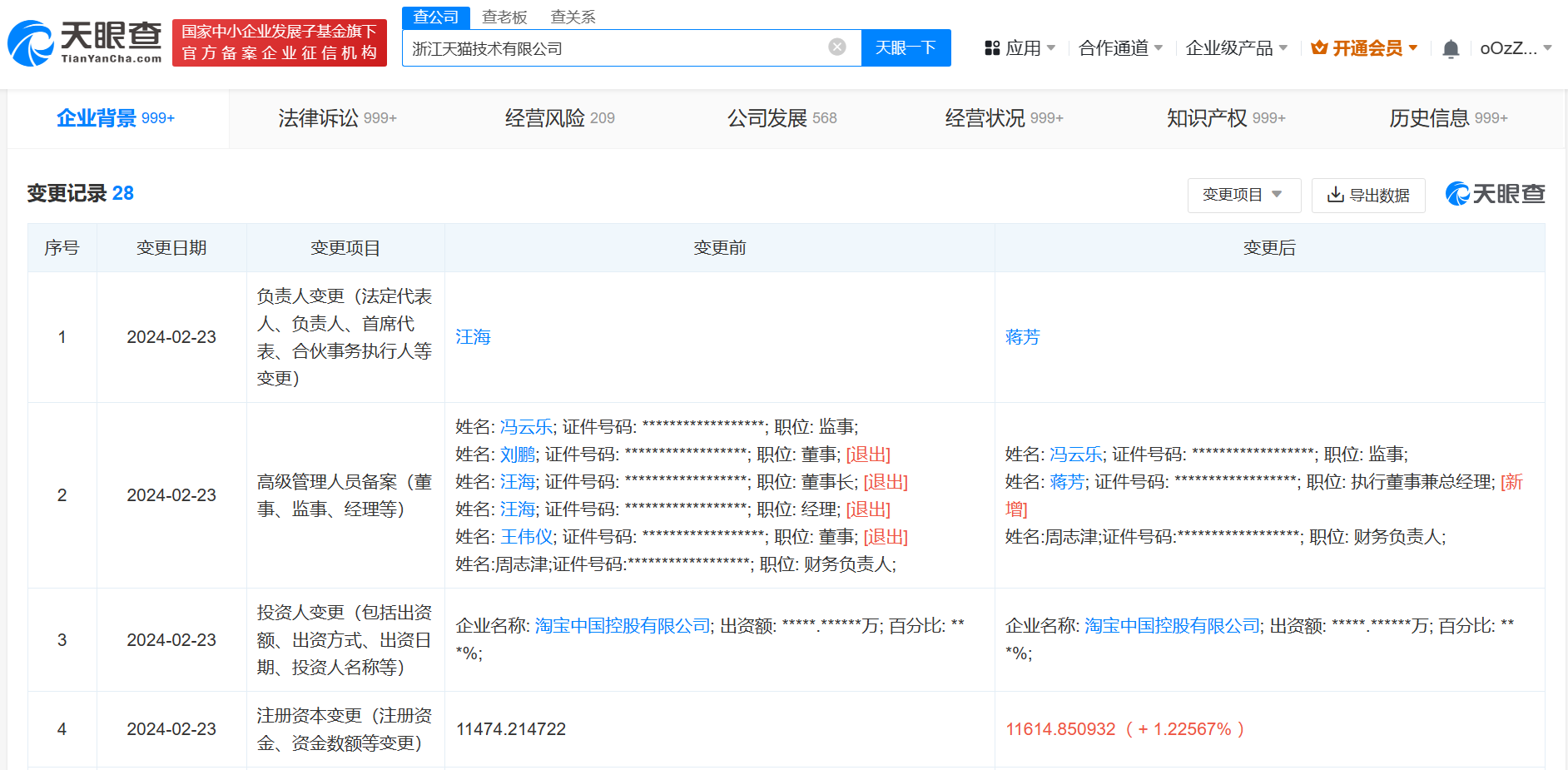The height and width of the screenshot is (770, 1568).
Task: Select the 11614.850932 (+1.22567%) value
Action: [x=1125, y=729]
